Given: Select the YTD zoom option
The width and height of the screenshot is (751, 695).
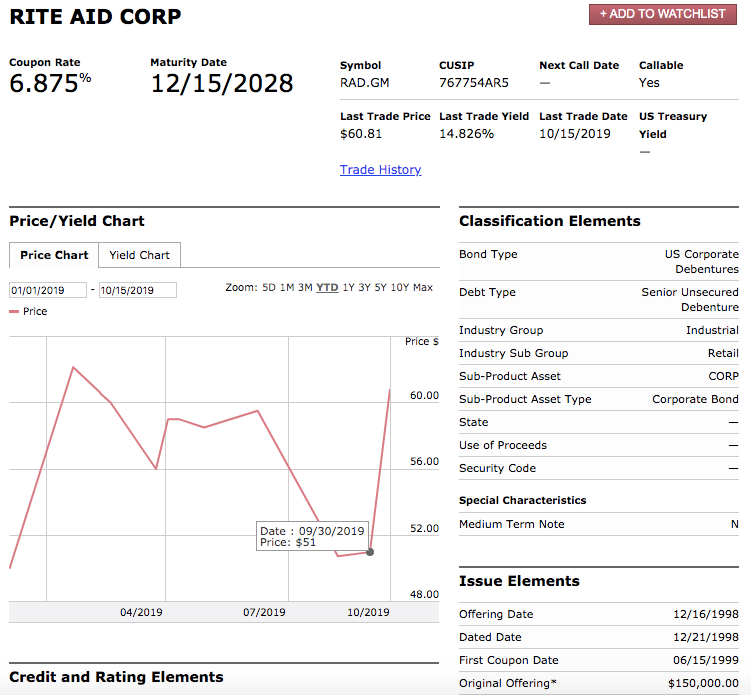Looking at the screenshot, I should pyautogui.click(x=327, y=287).
